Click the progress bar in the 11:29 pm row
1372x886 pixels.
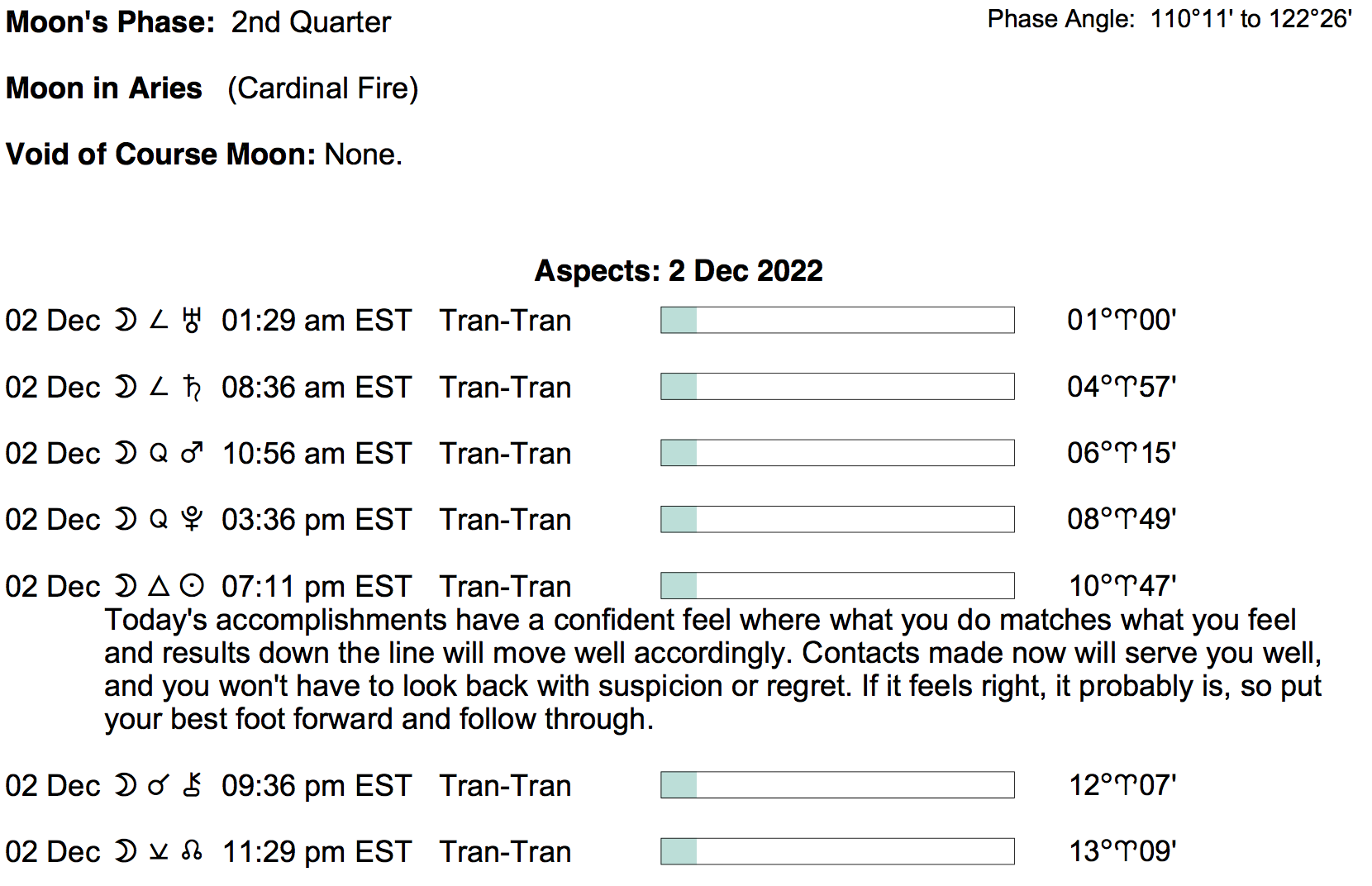click(x=836, y=851)
